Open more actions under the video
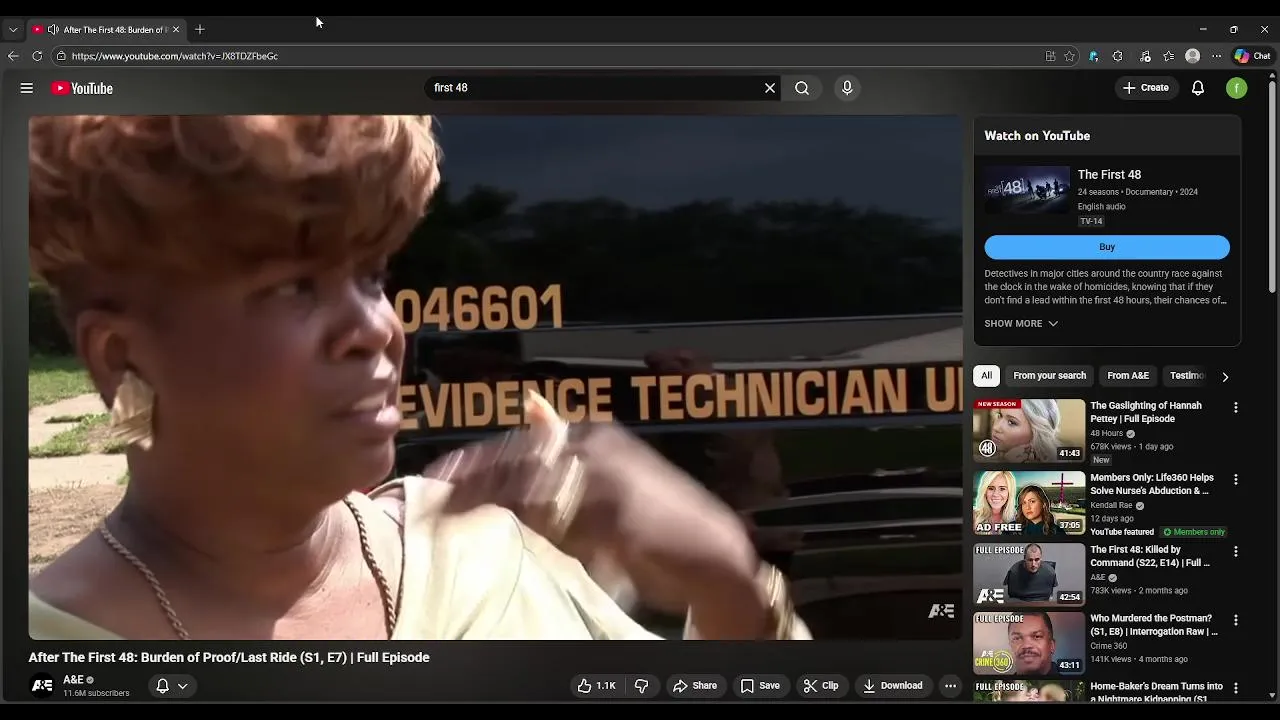This screenshot has height=720, width=1280. click(951, 686)
